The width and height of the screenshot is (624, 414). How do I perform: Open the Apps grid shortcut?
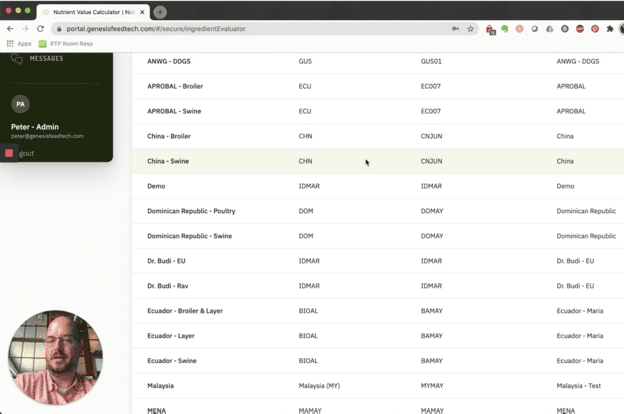tap(19, 44)
